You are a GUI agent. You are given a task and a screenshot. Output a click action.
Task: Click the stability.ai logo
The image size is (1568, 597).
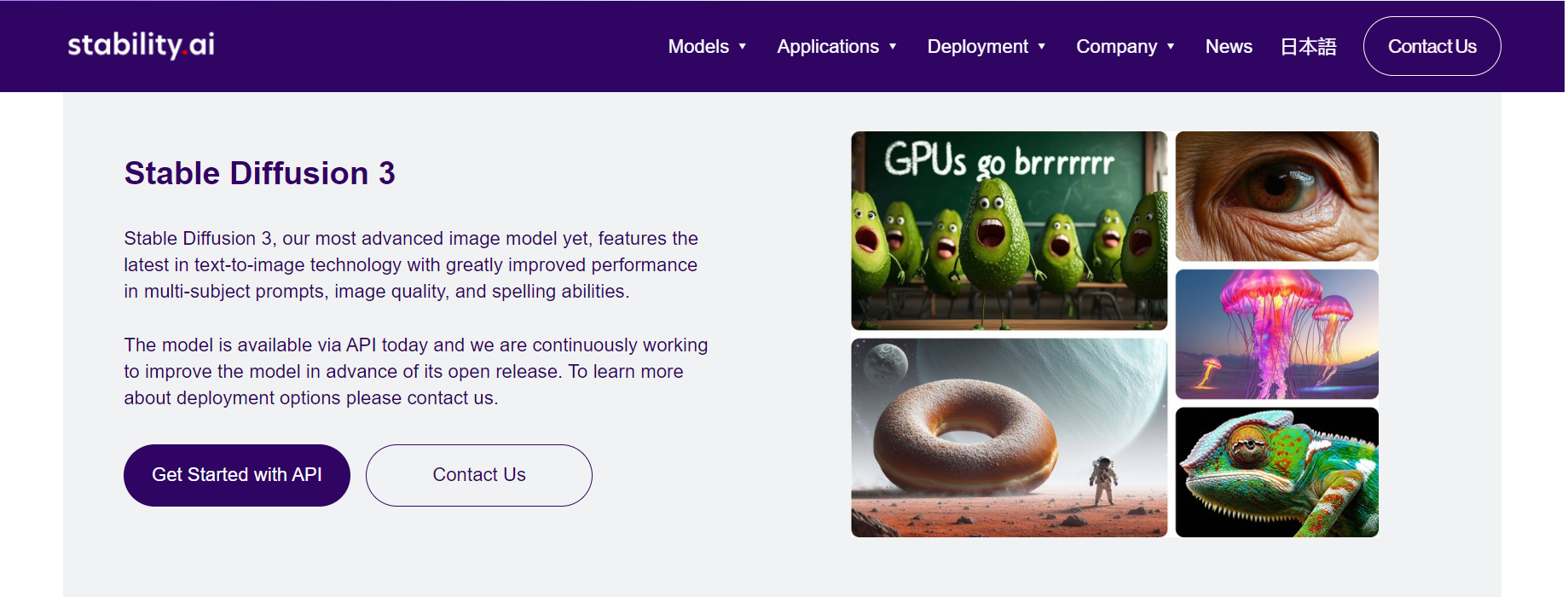(x=141, y=45)
